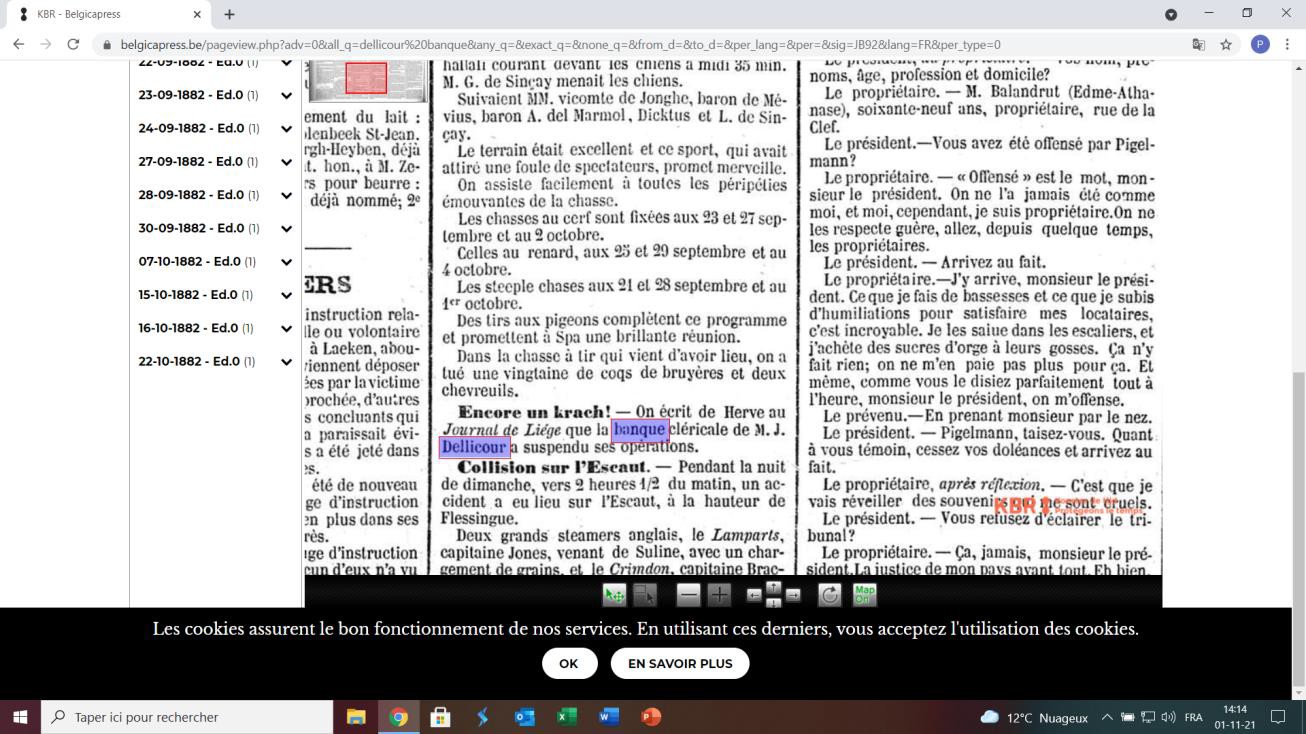1306x734 pixels.
Task: Expand the 23-09-1882 edition entry
Action: coord(286,96)
